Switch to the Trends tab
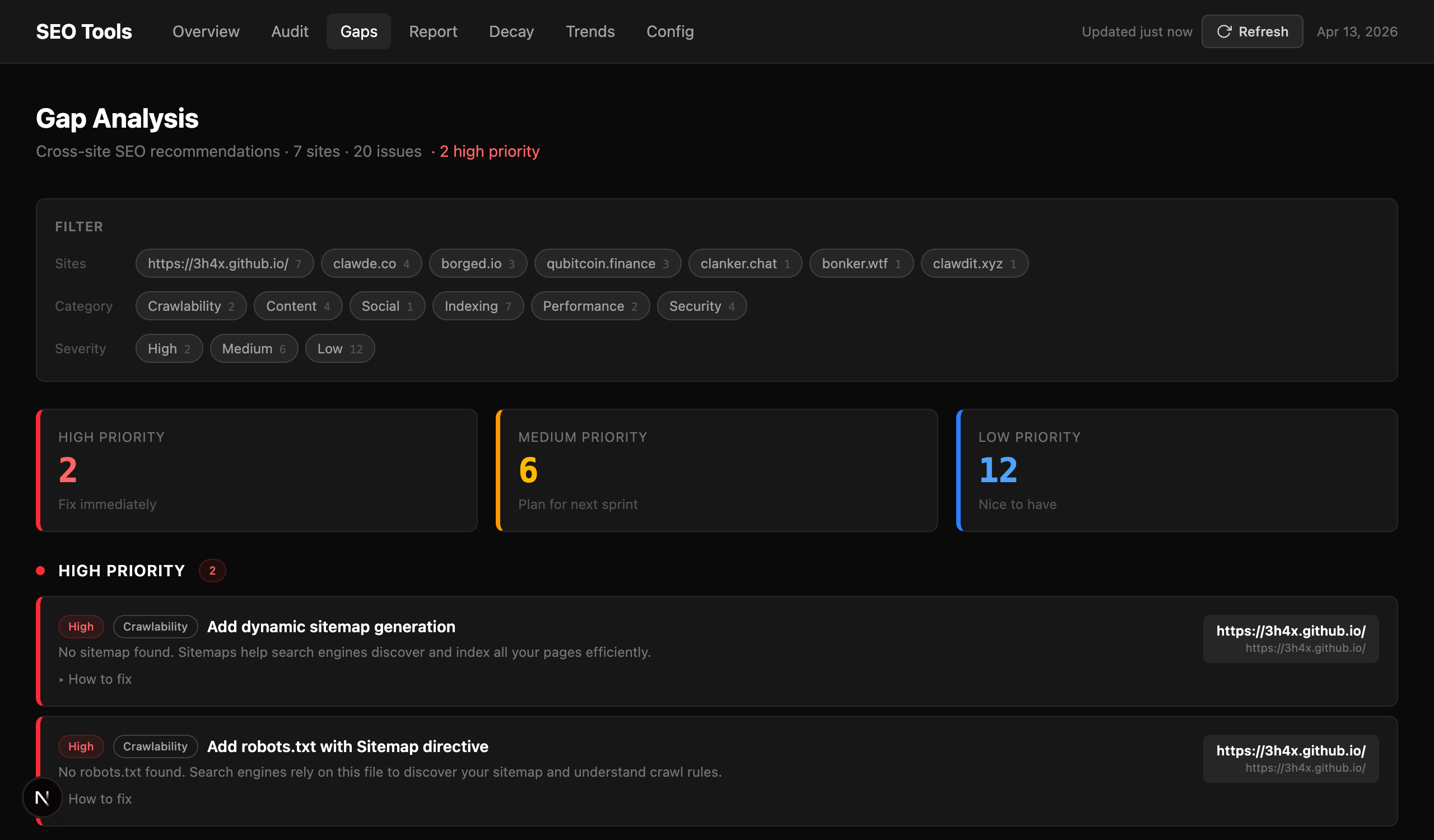 point(590,31)
